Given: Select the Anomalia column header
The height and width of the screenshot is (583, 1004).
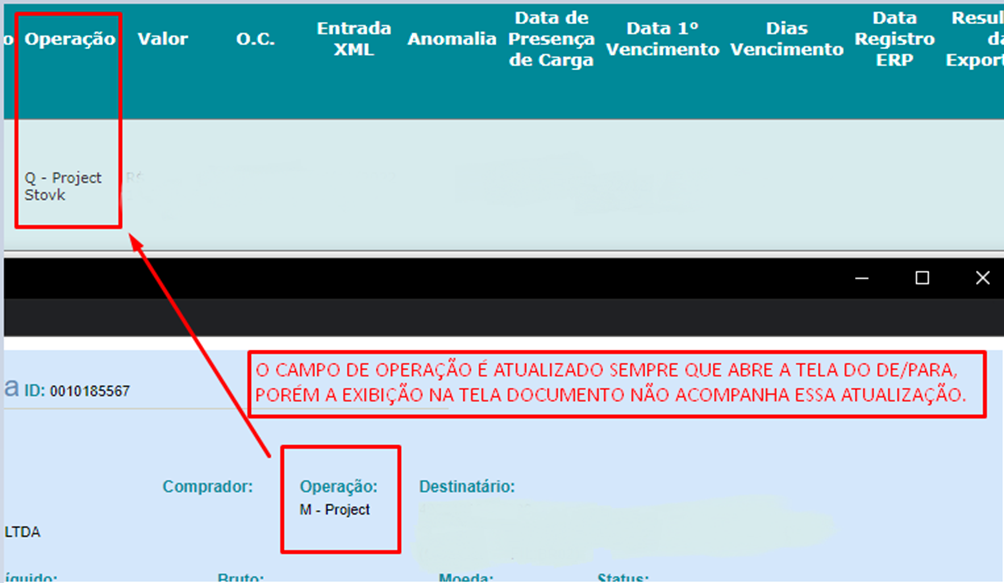Looking at the screenshot, I should (452, 39).
